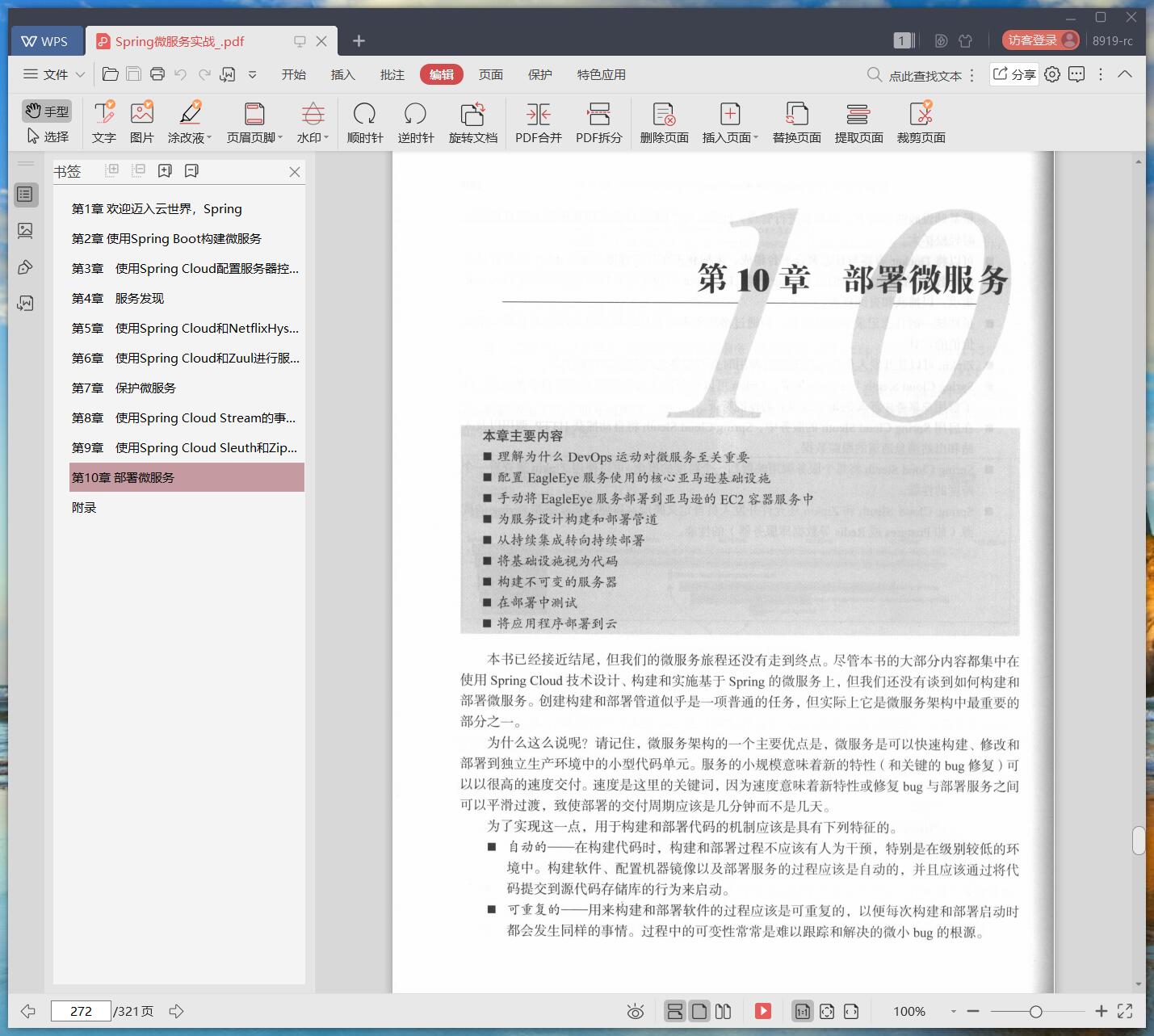Screen dimensions: 1154x1036
Task: Click the 分享 share button
Action: [x=1014, y=74]
